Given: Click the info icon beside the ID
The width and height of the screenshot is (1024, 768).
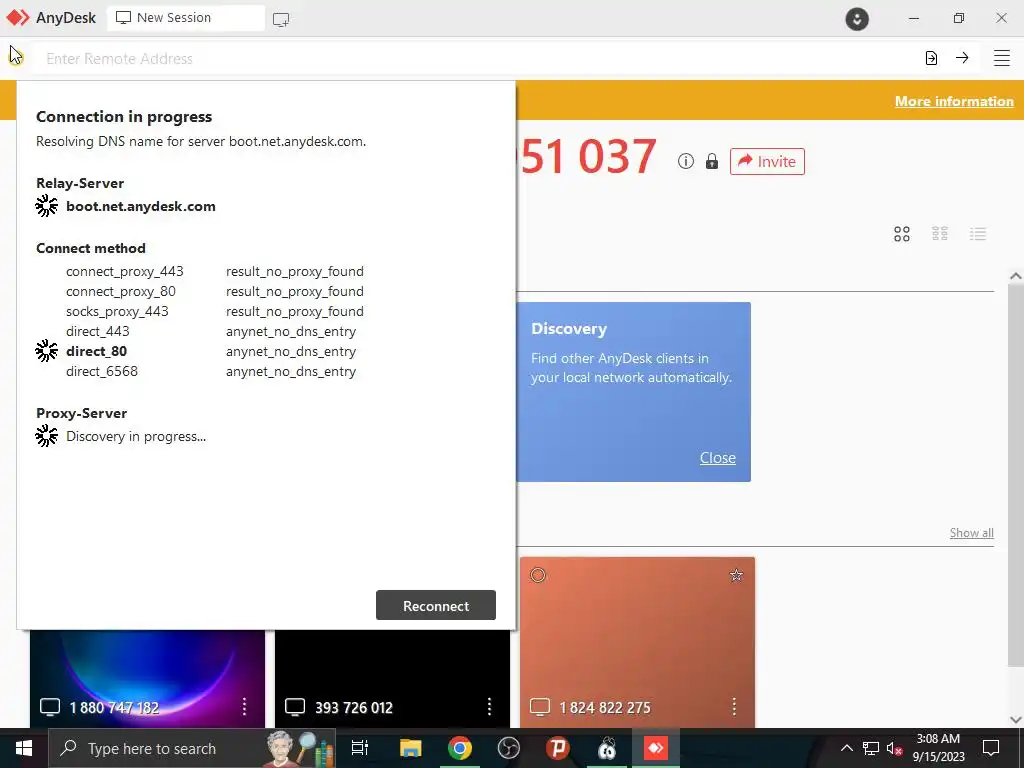Looking at the screenshot, I should (x=685, y=161).
